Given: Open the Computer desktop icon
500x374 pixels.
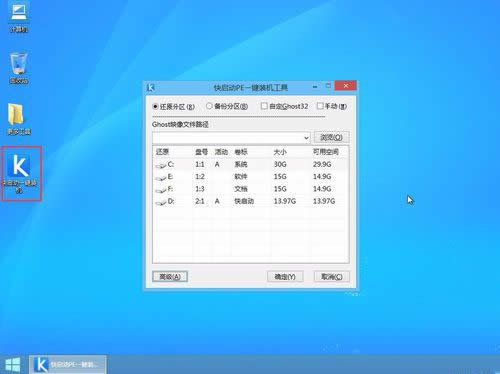Looking at the screenshot, I should click(19, 17).
